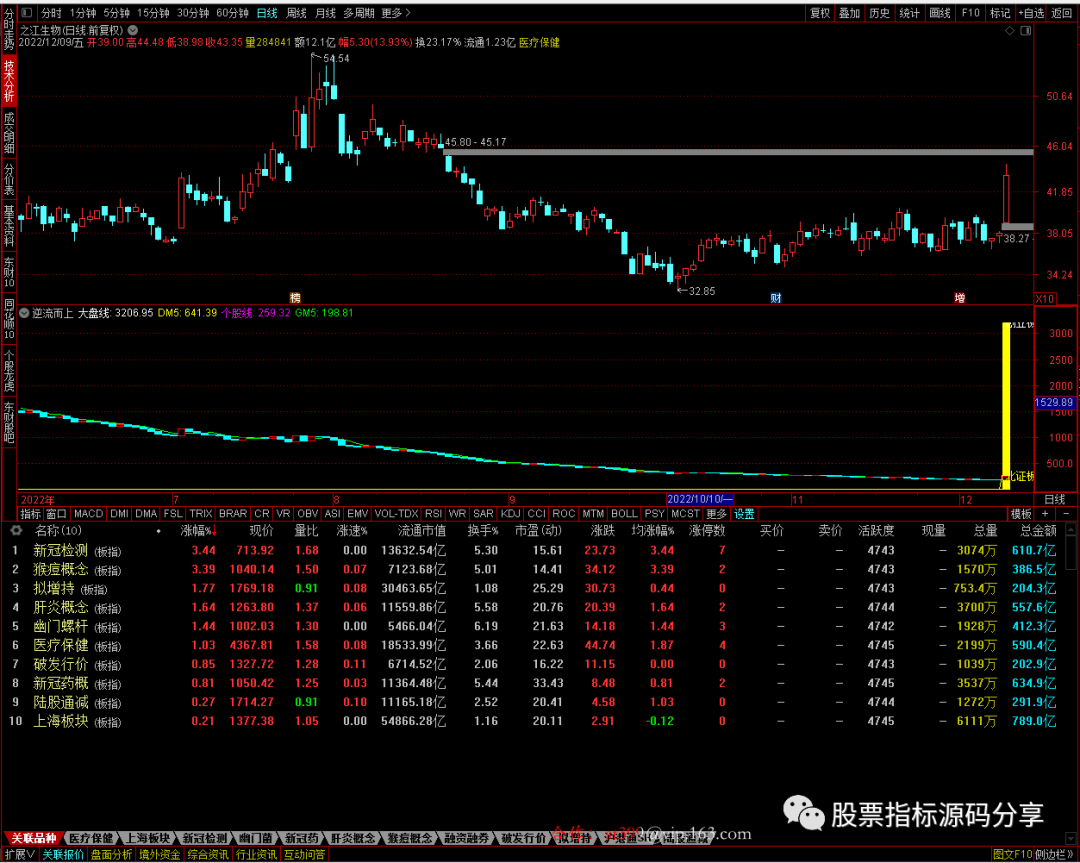
Task: Open the 技术分析 sidebar tab
Action: (x=9, y=81)
